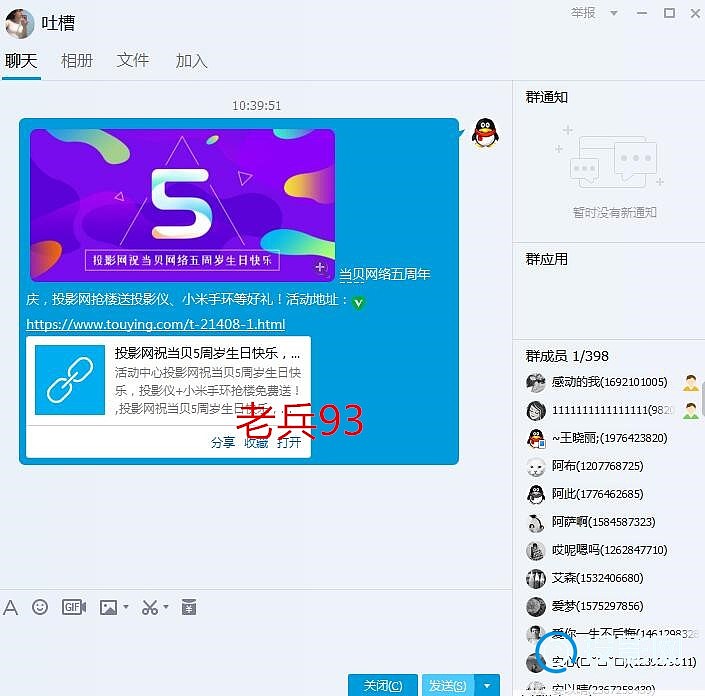Click the green V verified badge
This screenshot has height=696, width=705.
[x=358, y=303]
